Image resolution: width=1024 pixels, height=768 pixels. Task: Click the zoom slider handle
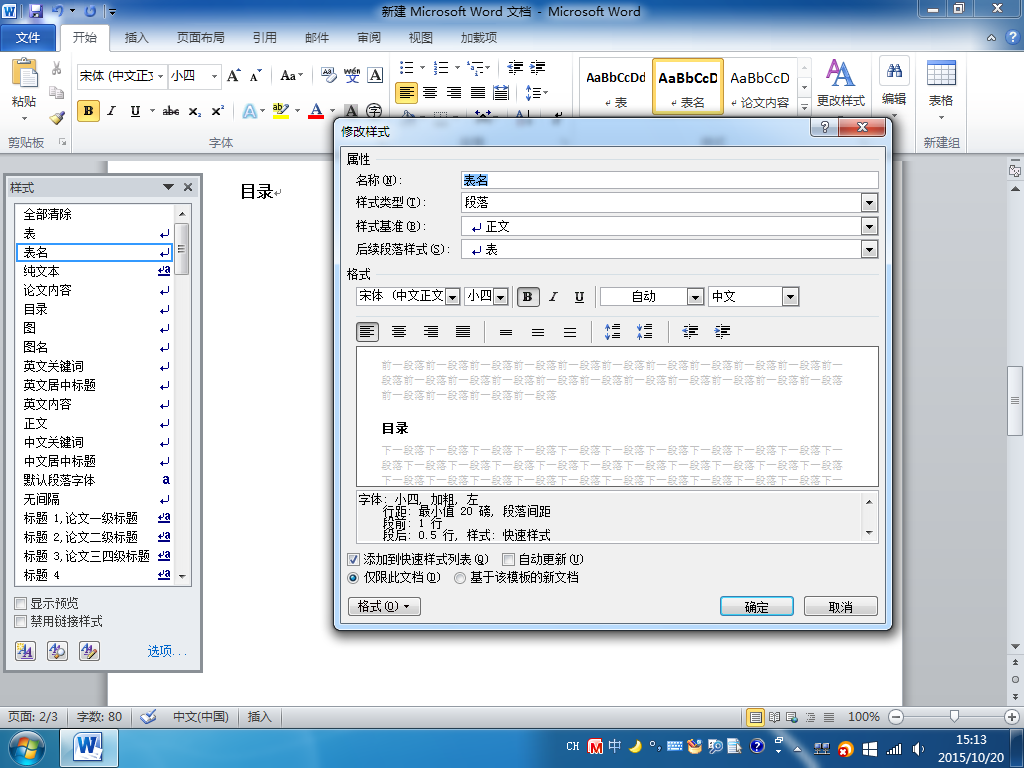(x=954, y=717)
